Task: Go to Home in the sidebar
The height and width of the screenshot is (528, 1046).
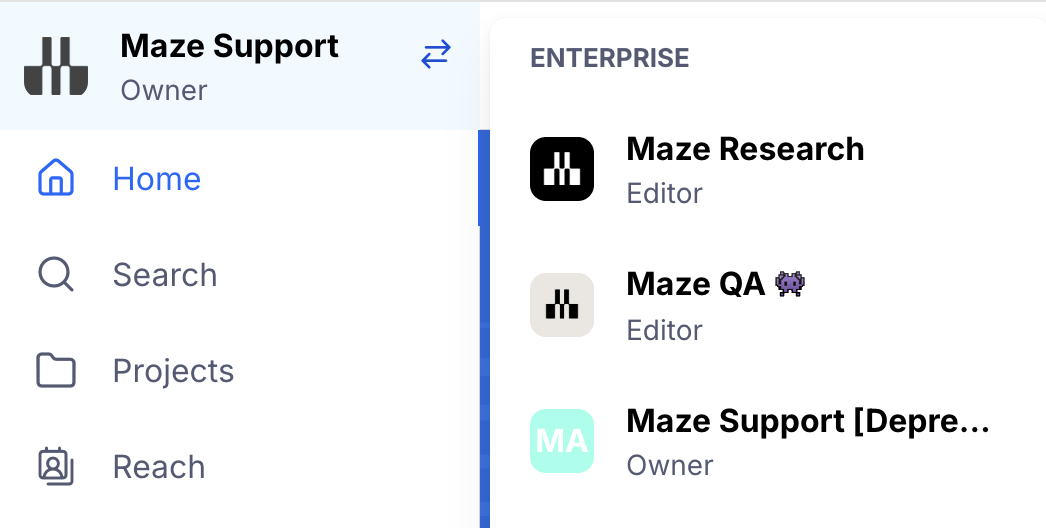Action: [157, 179]
